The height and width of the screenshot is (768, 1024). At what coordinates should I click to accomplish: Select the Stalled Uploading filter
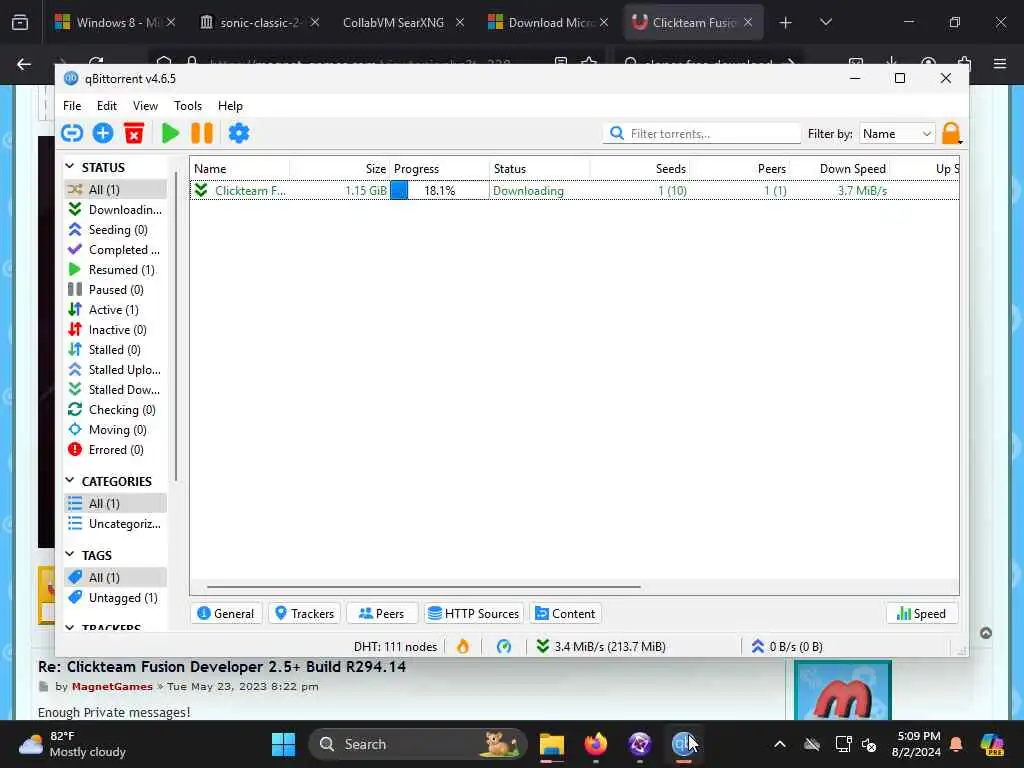(115, 370)
